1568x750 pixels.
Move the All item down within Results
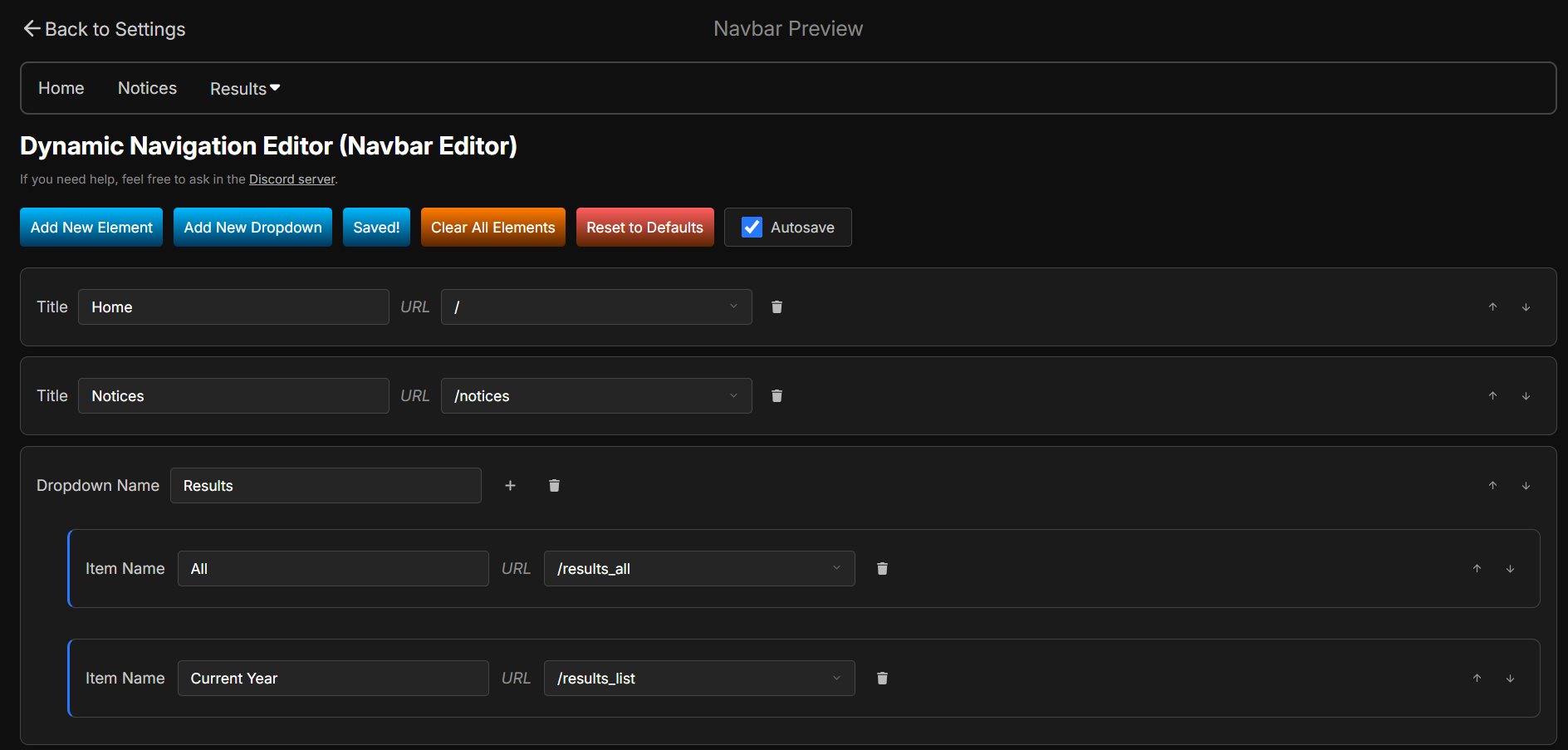[x=1511, y=568]
